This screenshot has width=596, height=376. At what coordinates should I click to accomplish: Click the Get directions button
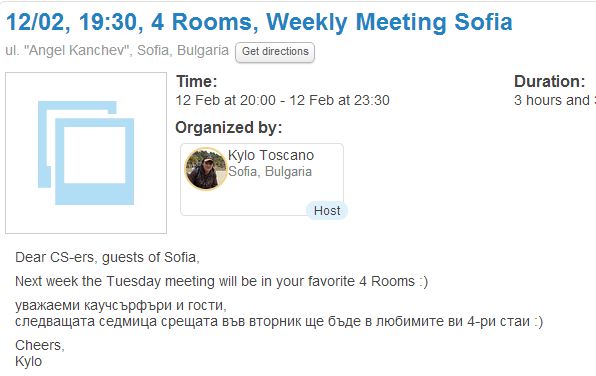click(x=275, y=52)
